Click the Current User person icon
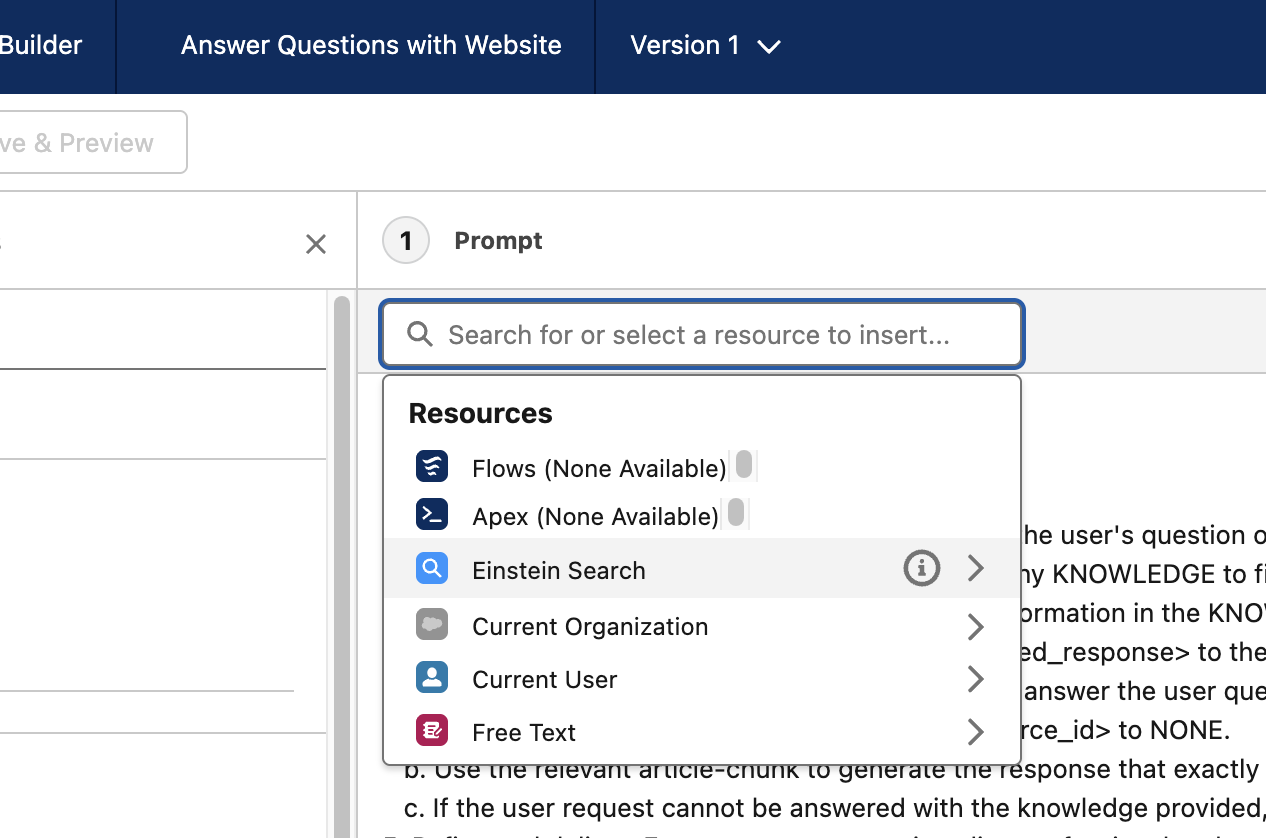 point(432,679)
